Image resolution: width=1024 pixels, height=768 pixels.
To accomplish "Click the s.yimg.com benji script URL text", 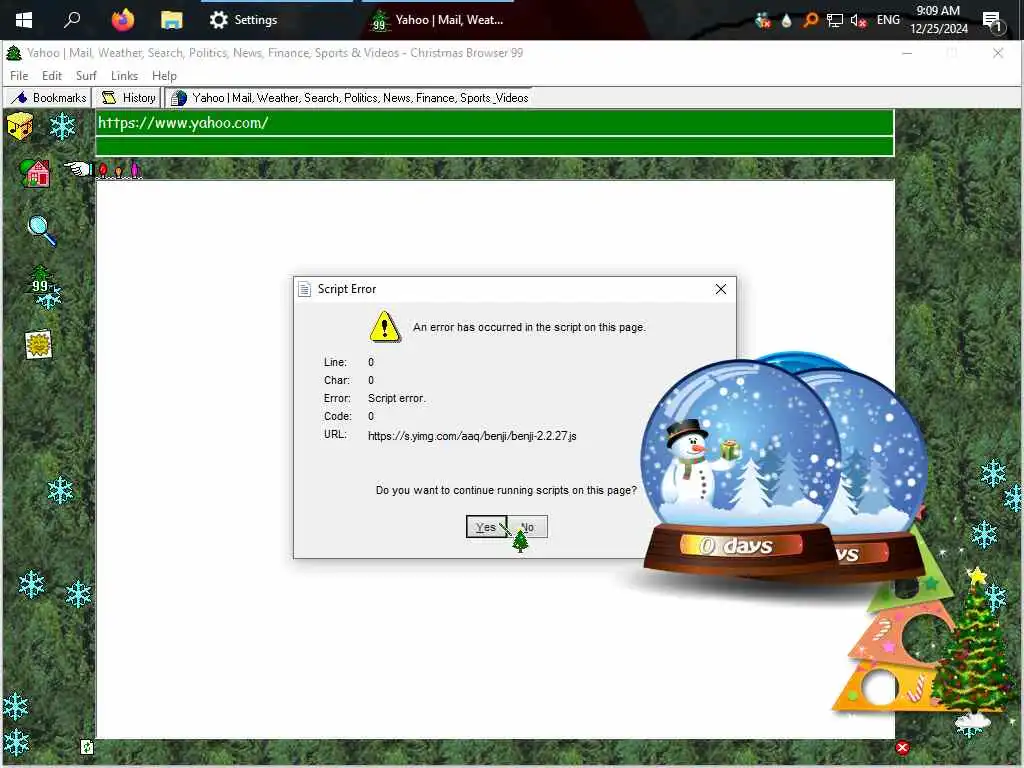I will (472, 436).
